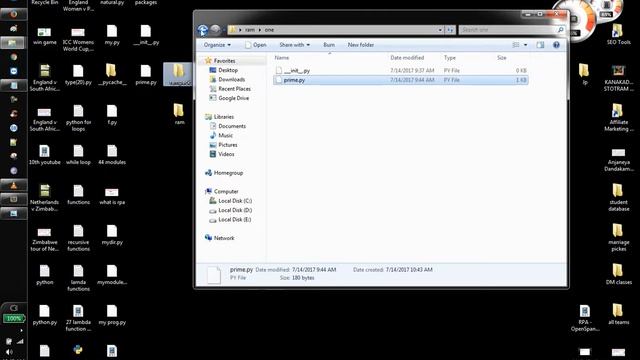Click the New folder button
The image size is (640, 360).
click(x=361, y=45)
